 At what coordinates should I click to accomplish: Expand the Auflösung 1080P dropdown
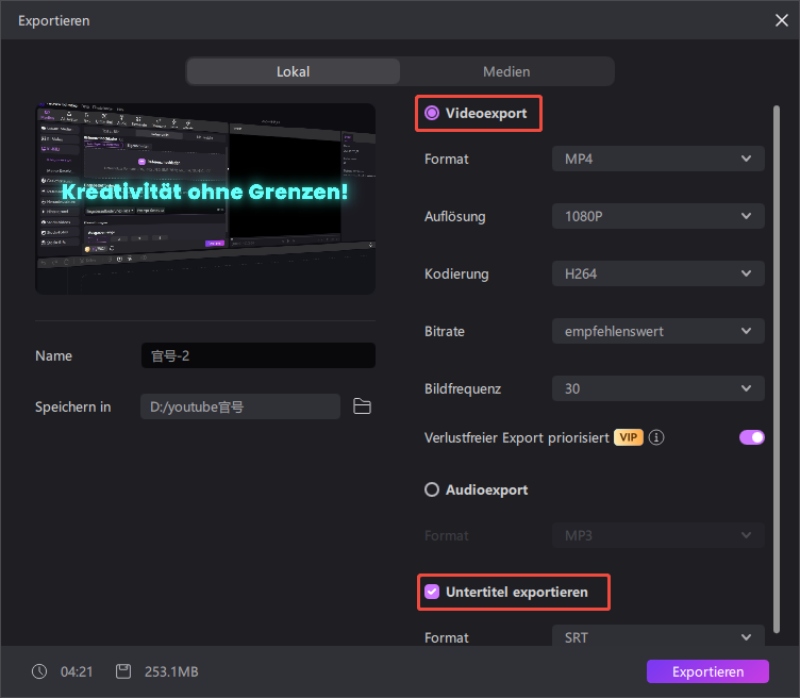[658, 216]
